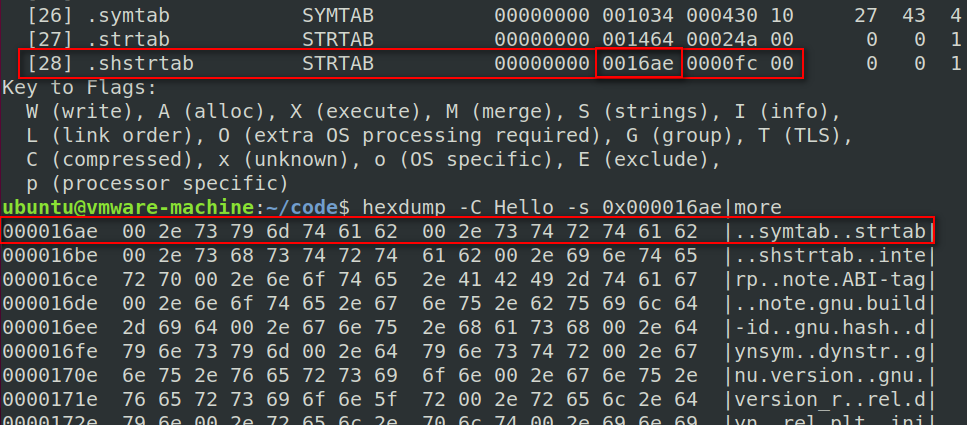Click the ASCII text "..note.gnu.build"
967x425 pixels.
[x=835, y=304]
